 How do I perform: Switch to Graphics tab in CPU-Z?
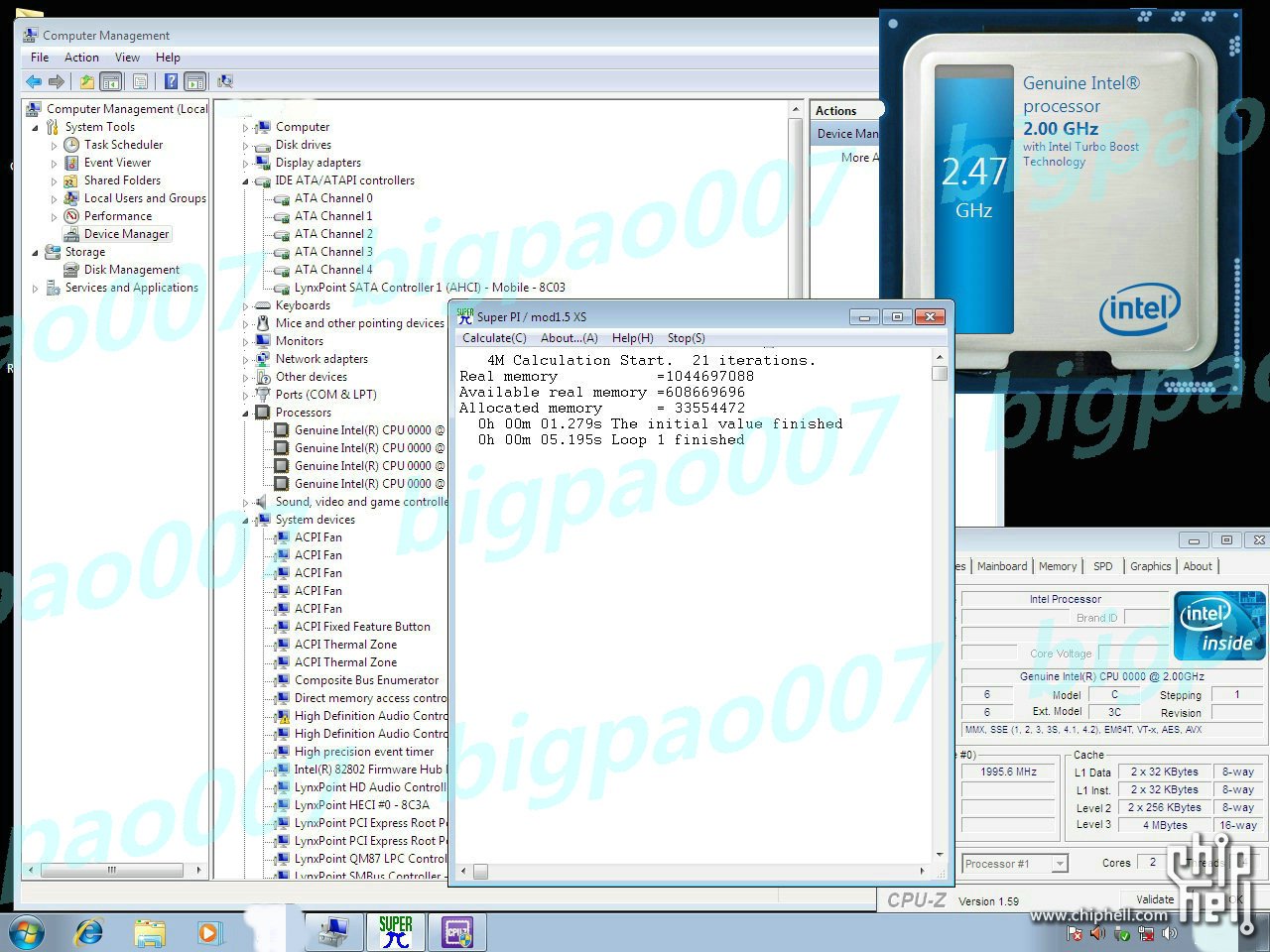1151,566
